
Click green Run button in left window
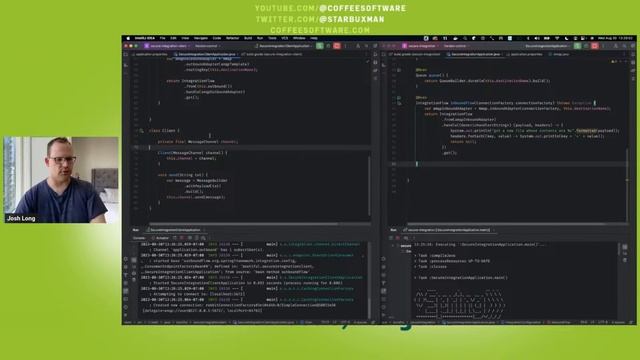[320, 46]
